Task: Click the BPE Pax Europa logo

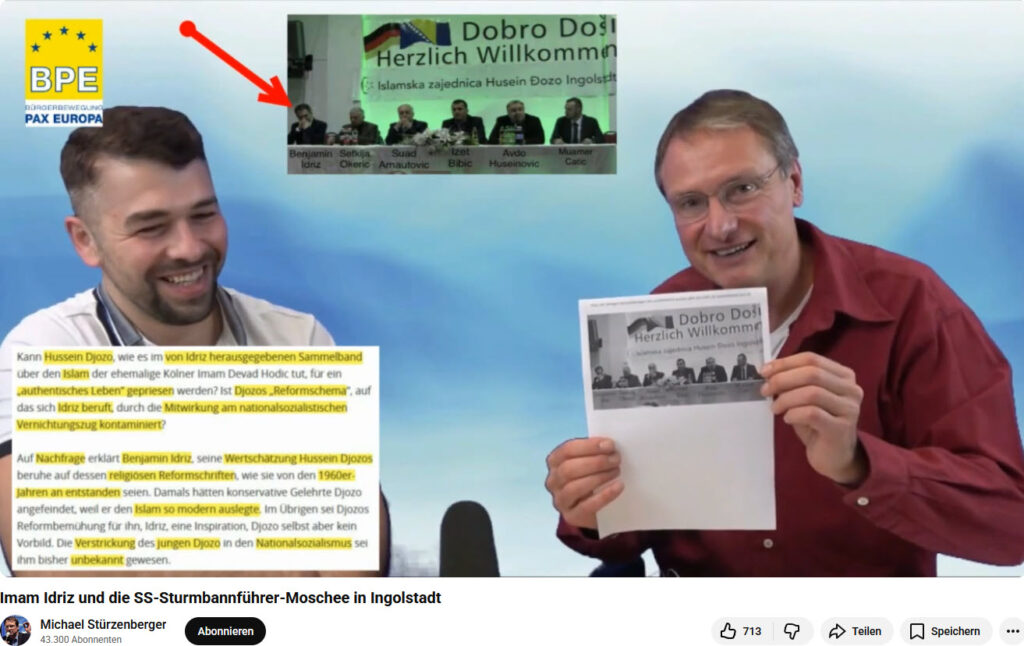Action: click(x=64, y=73)
